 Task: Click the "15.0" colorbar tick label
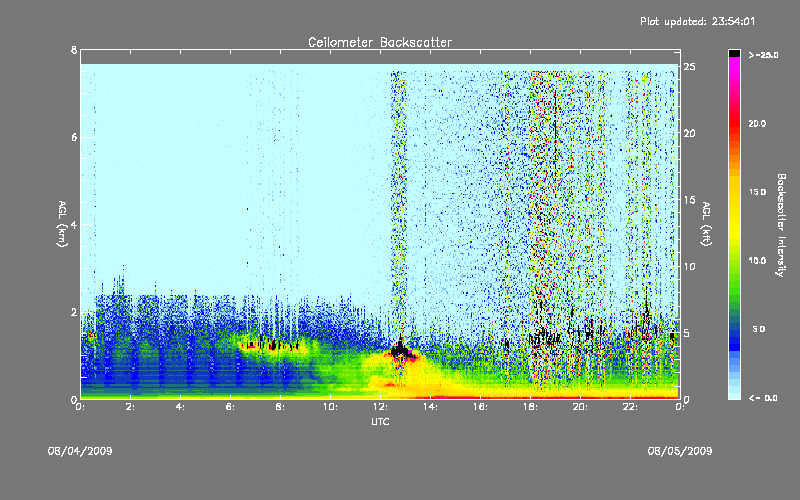tap(757, 192)
